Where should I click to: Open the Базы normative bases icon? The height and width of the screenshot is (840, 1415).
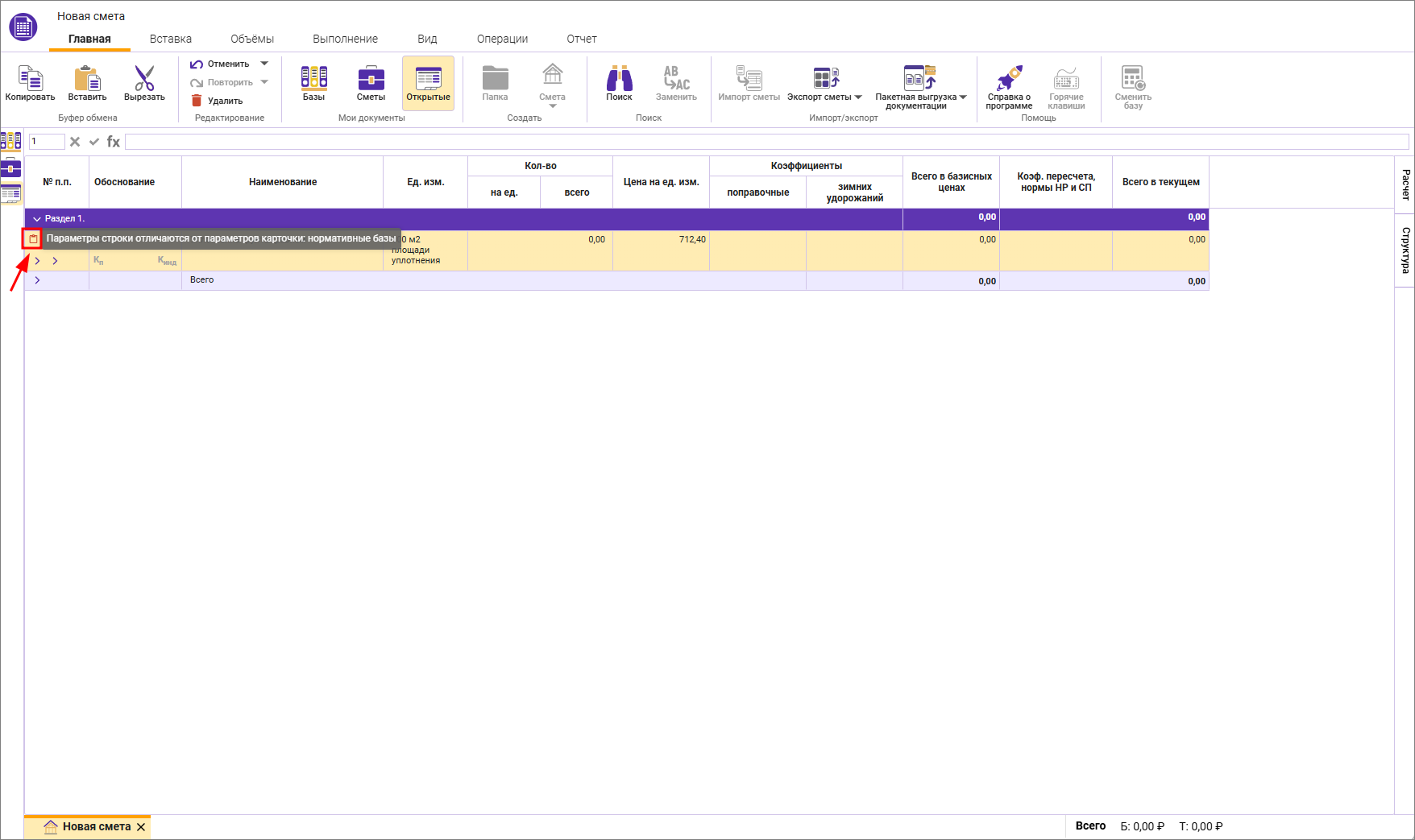tap(313, 78)
